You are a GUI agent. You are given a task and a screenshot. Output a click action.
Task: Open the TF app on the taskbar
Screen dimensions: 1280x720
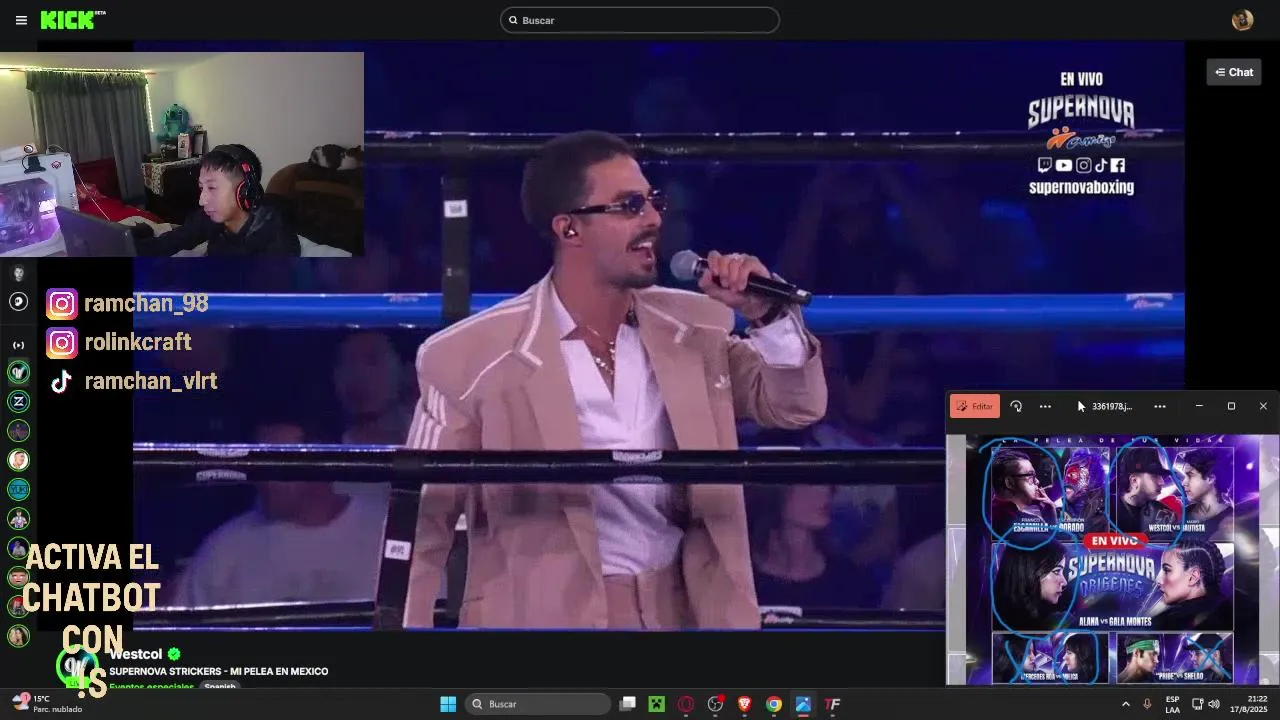click(832, 704)
